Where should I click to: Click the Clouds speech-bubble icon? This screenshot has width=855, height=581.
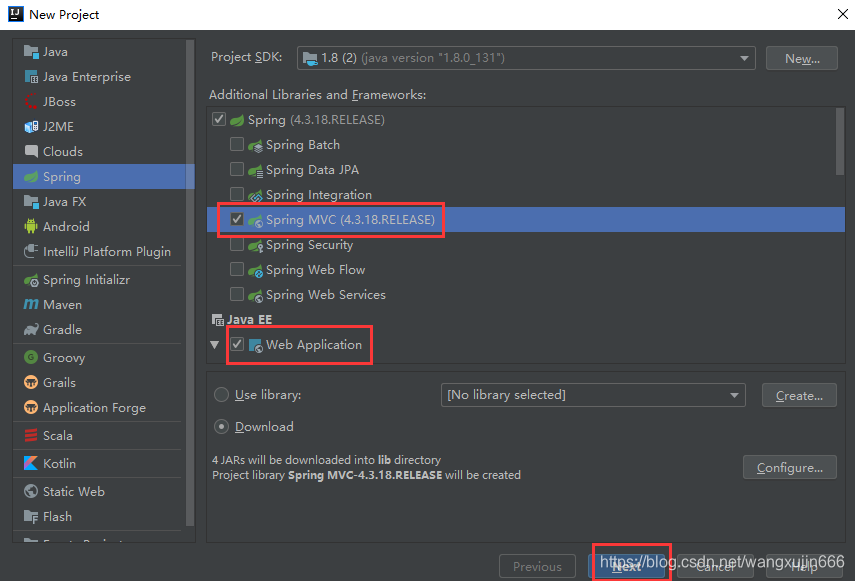31,151
